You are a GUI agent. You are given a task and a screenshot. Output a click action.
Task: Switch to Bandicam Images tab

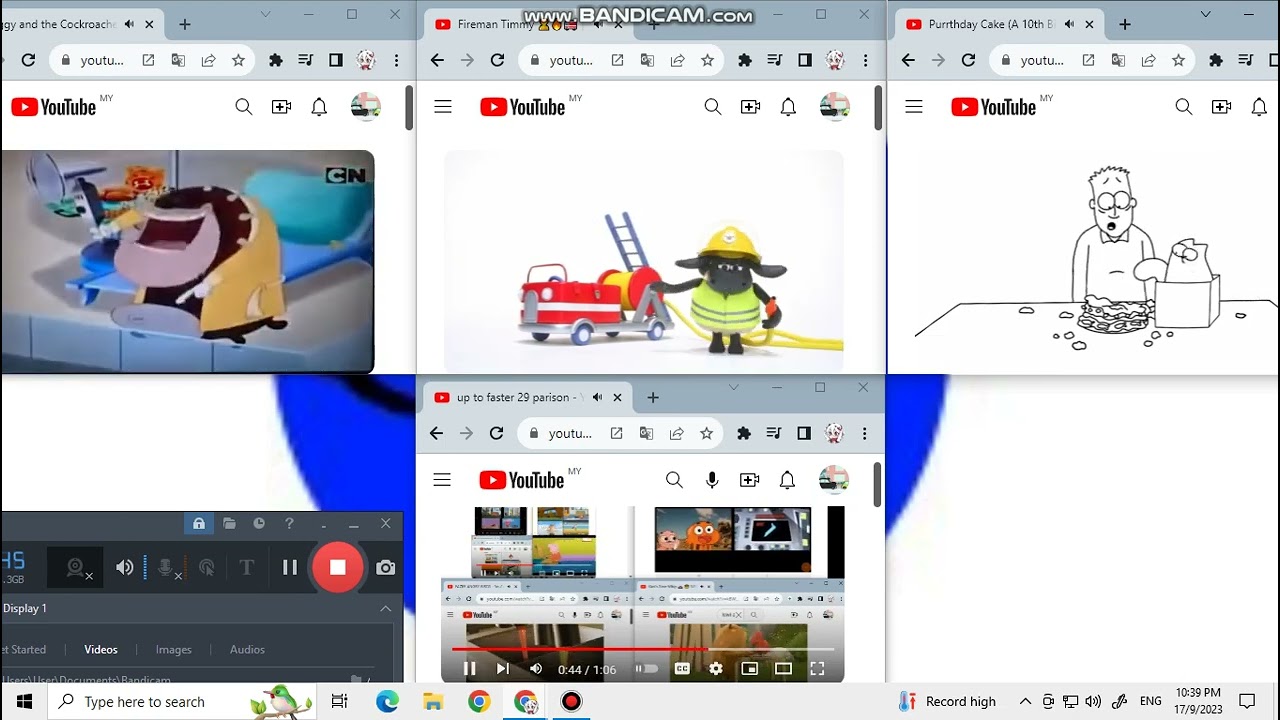pos(173,649)
